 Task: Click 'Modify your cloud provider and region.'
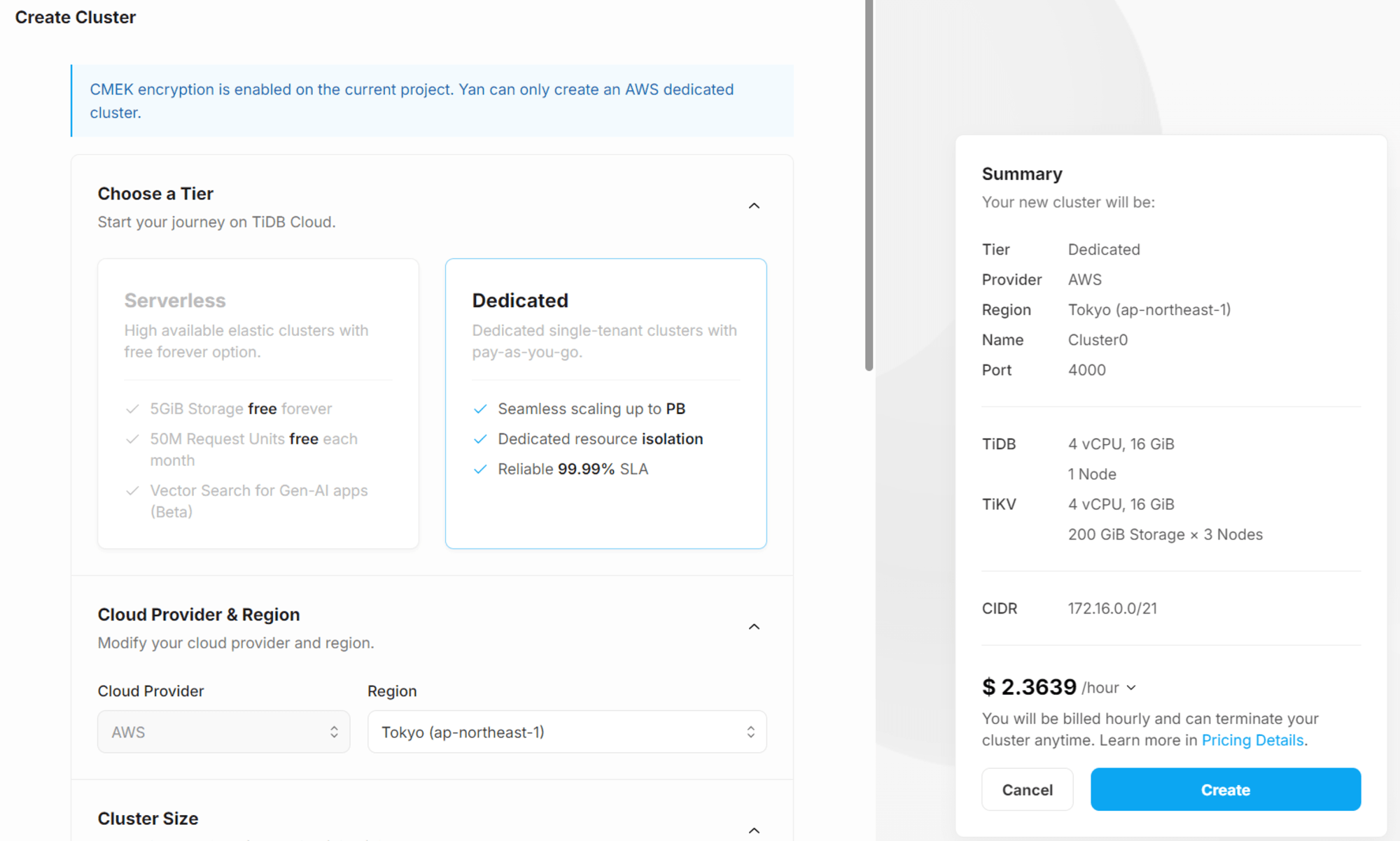pyautogui.click(x=236, y=643)
